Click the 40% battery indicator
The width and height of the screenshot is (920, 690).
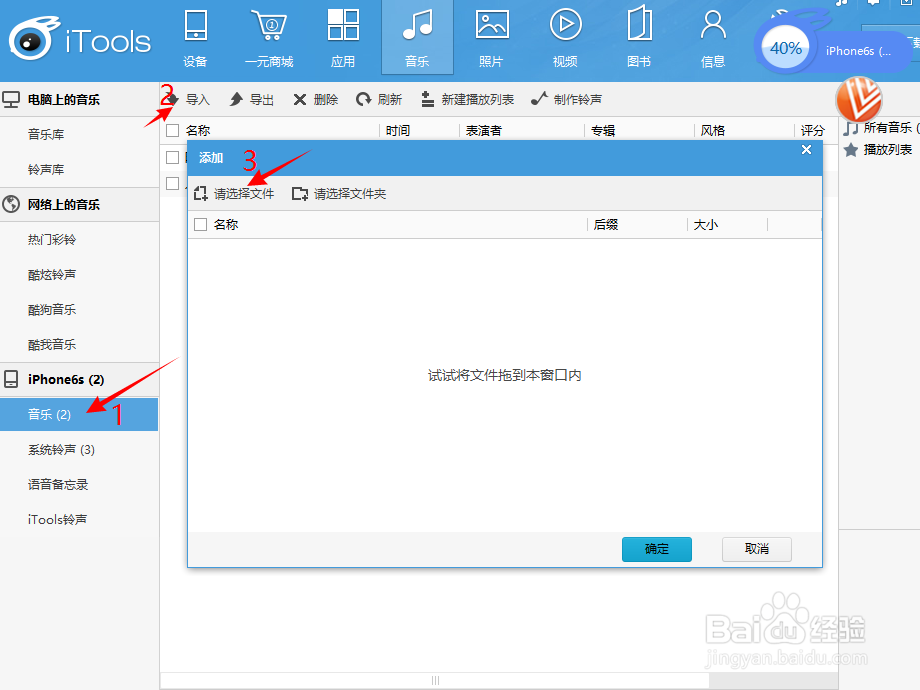point(786,48)
